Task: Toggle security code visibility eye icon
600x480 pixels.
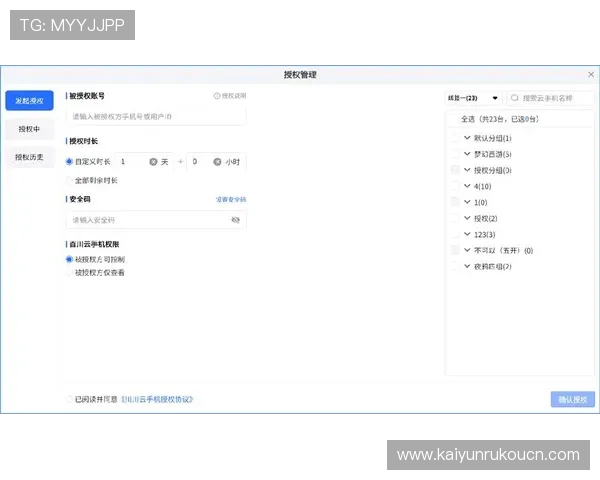Action: coord(235,220)
